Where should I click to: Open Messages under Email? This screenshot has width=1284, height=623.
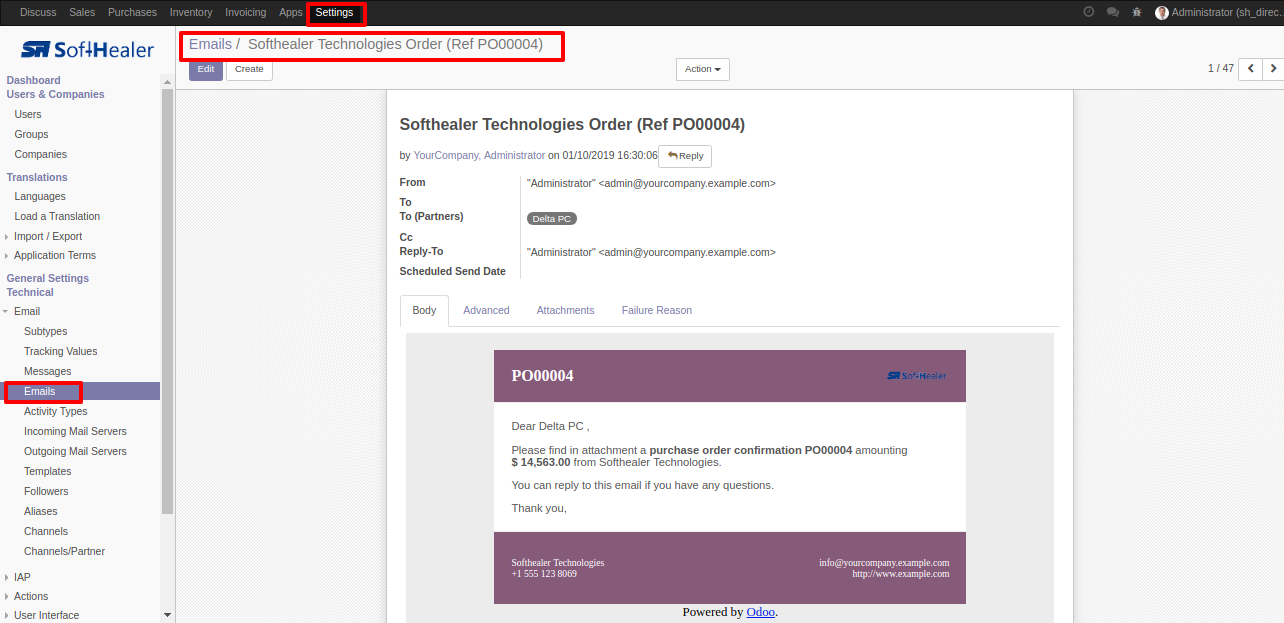coord(48,371)
